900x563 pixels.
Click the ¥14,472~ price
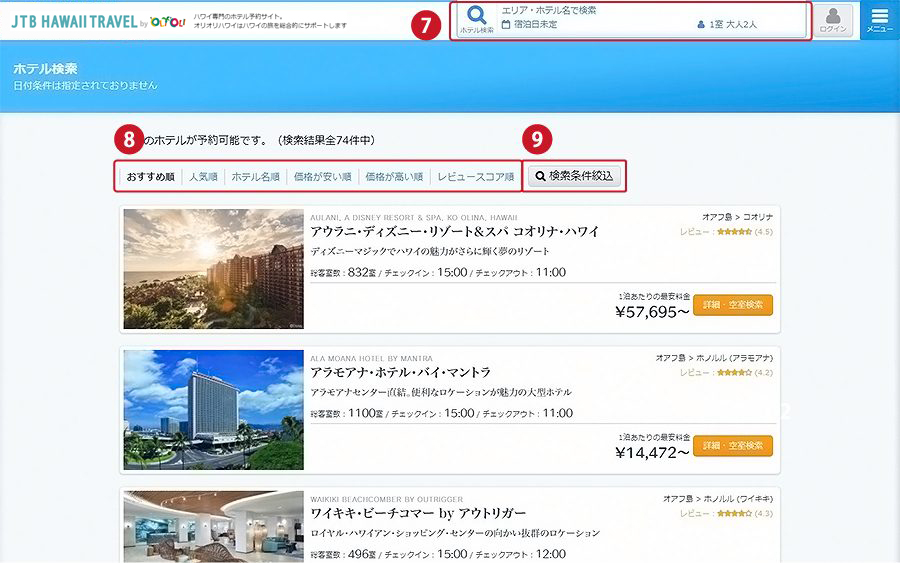652,453
